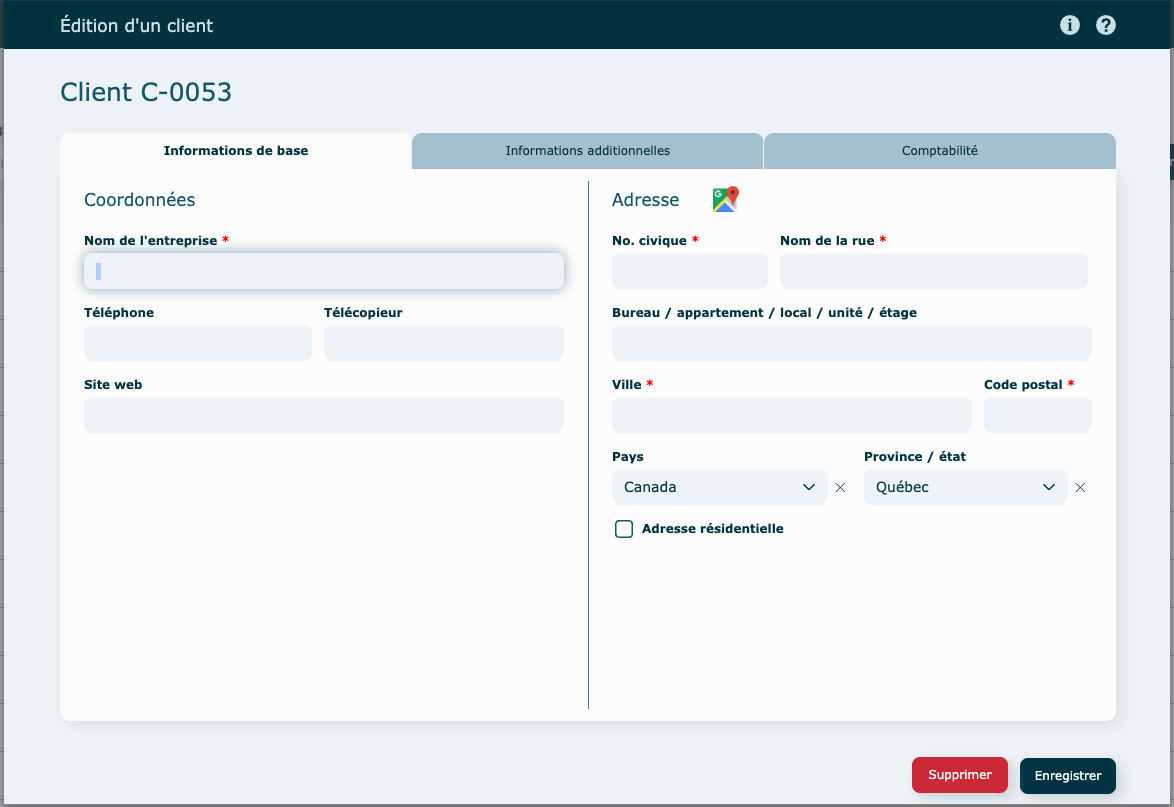
Task: Focus the No. civique field
Action: 689,271
